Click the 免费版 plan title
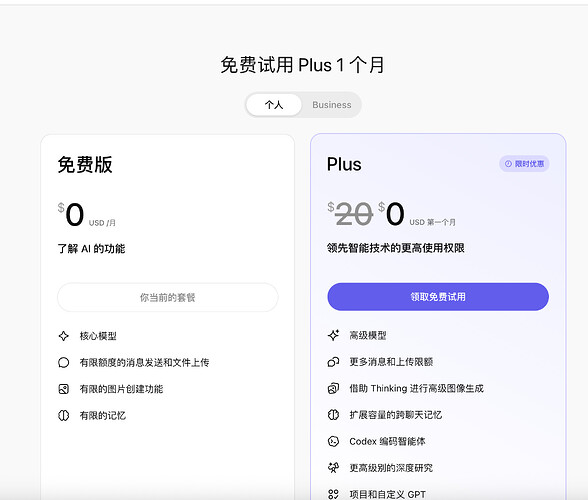 point(85,165)
